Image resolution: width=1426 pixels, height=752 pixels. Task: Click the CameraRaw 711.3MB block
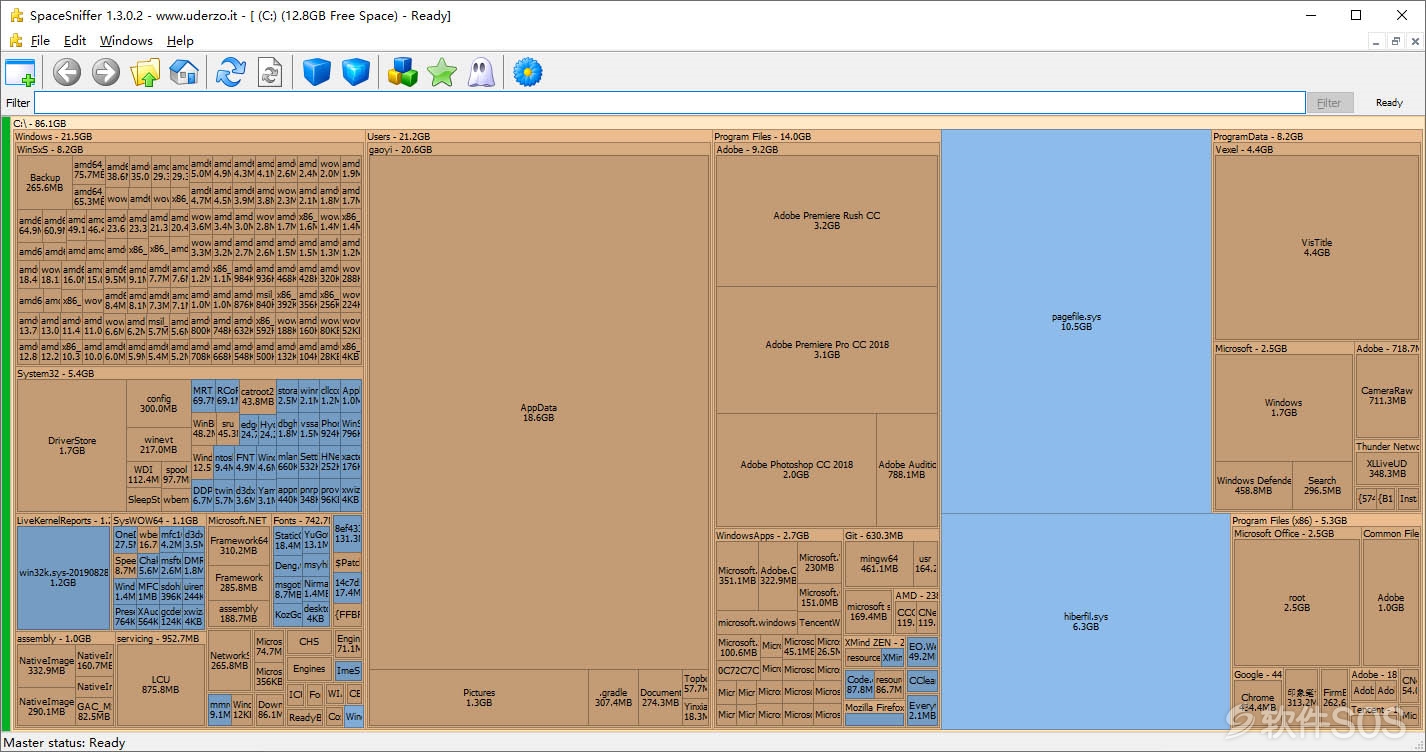pyautogui.click(x=1387, y=396)
